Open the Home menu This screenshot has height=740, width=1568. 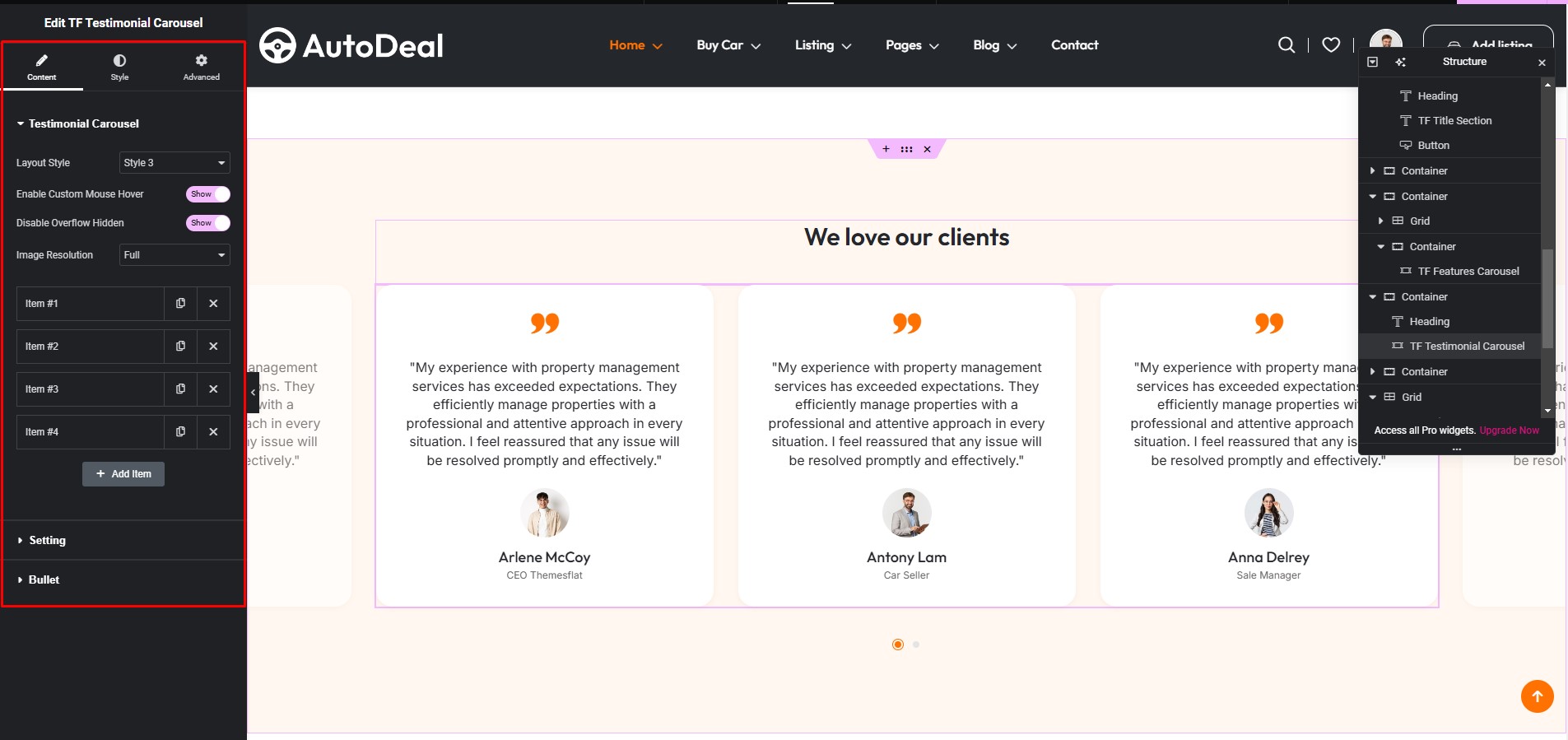[635, 45]
